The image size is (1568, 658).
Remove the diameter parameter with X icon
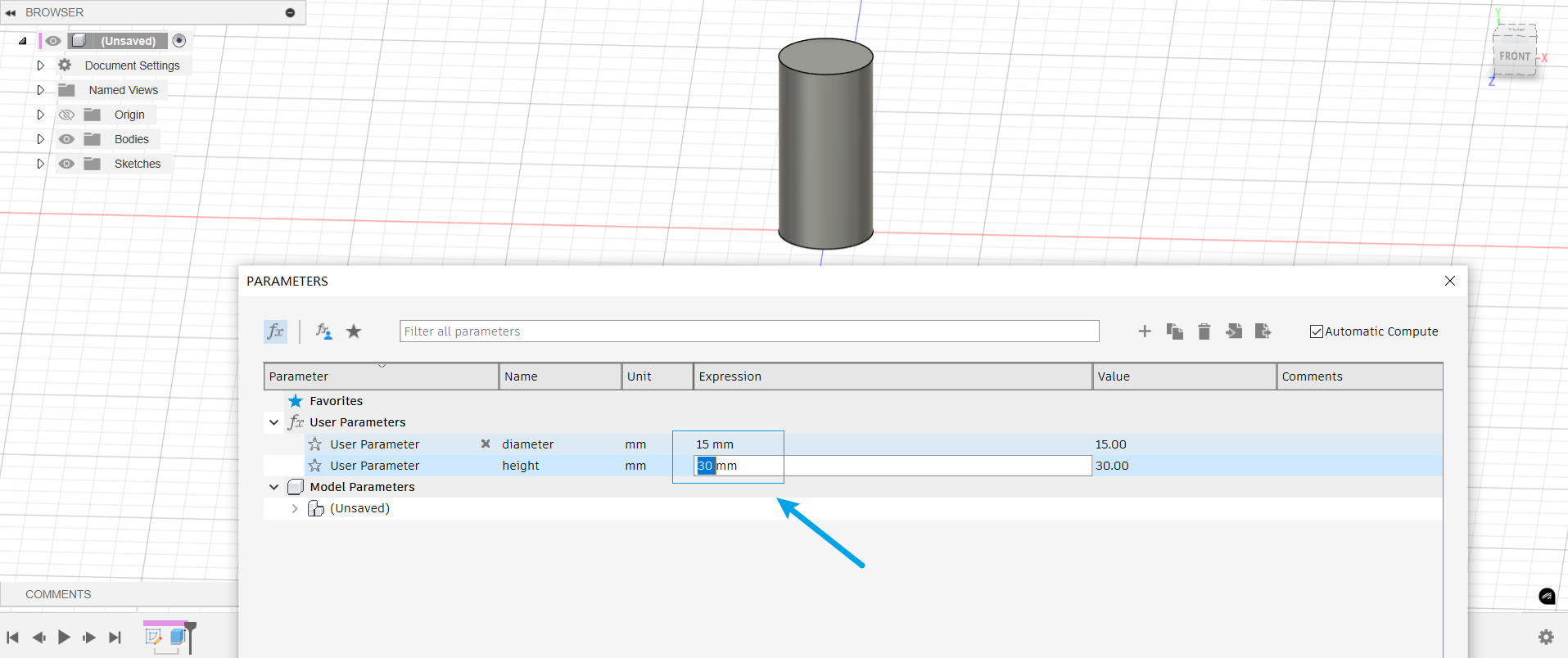pos(486,444)
